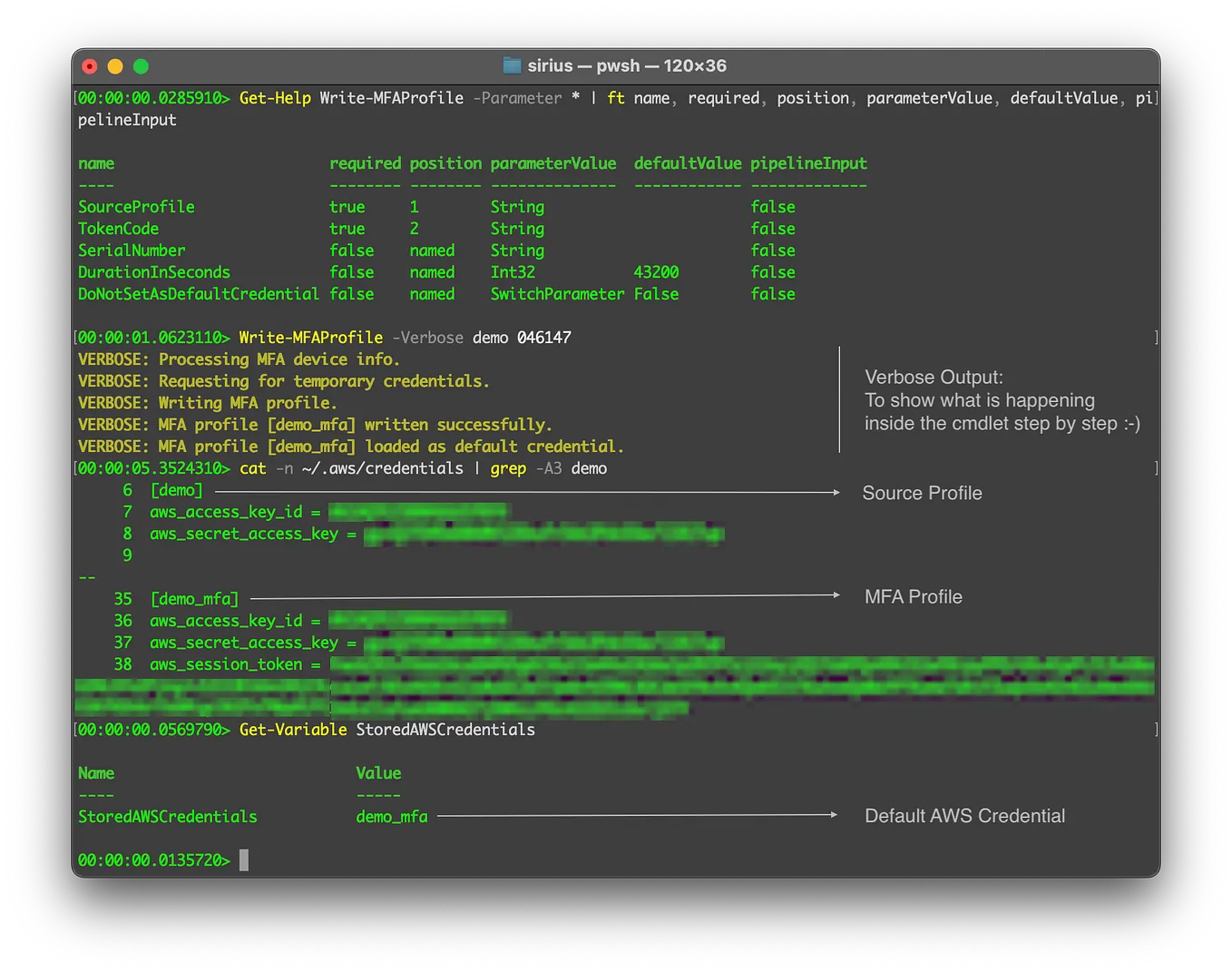
Task: Click the 'grep' command word
Action: coord(508,468)
